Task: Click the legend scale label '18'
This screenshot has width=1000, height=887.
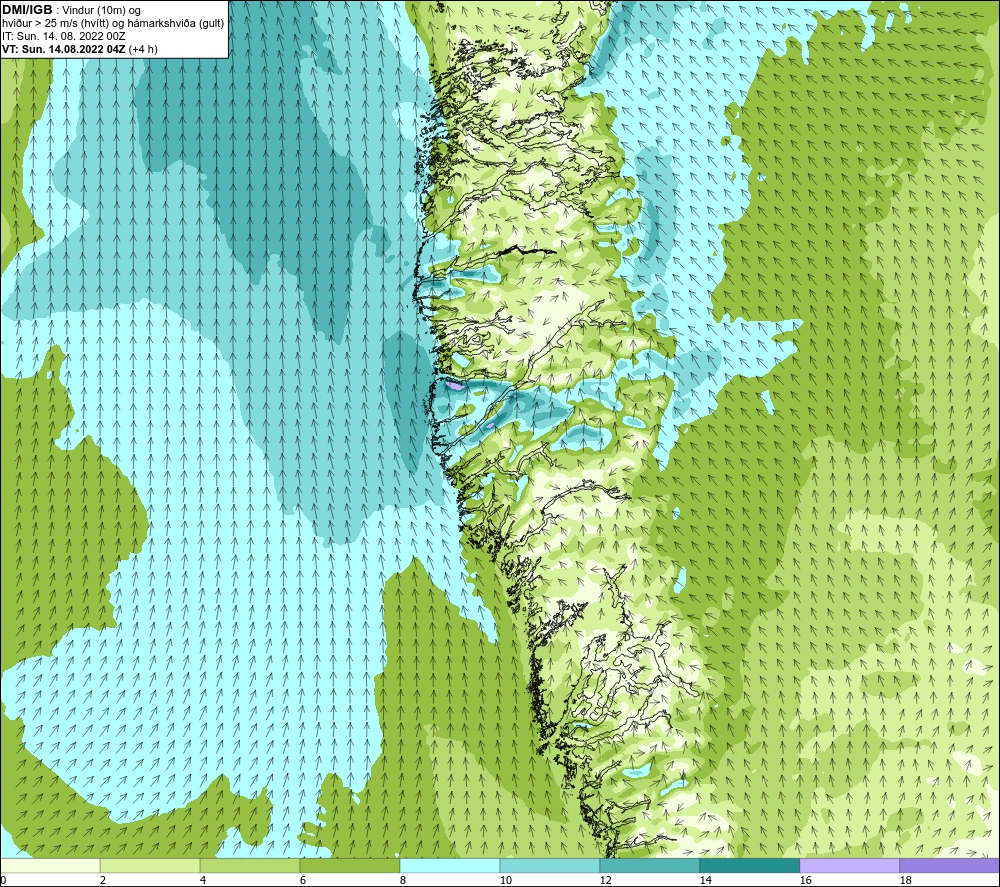Action: pos(905,881)
